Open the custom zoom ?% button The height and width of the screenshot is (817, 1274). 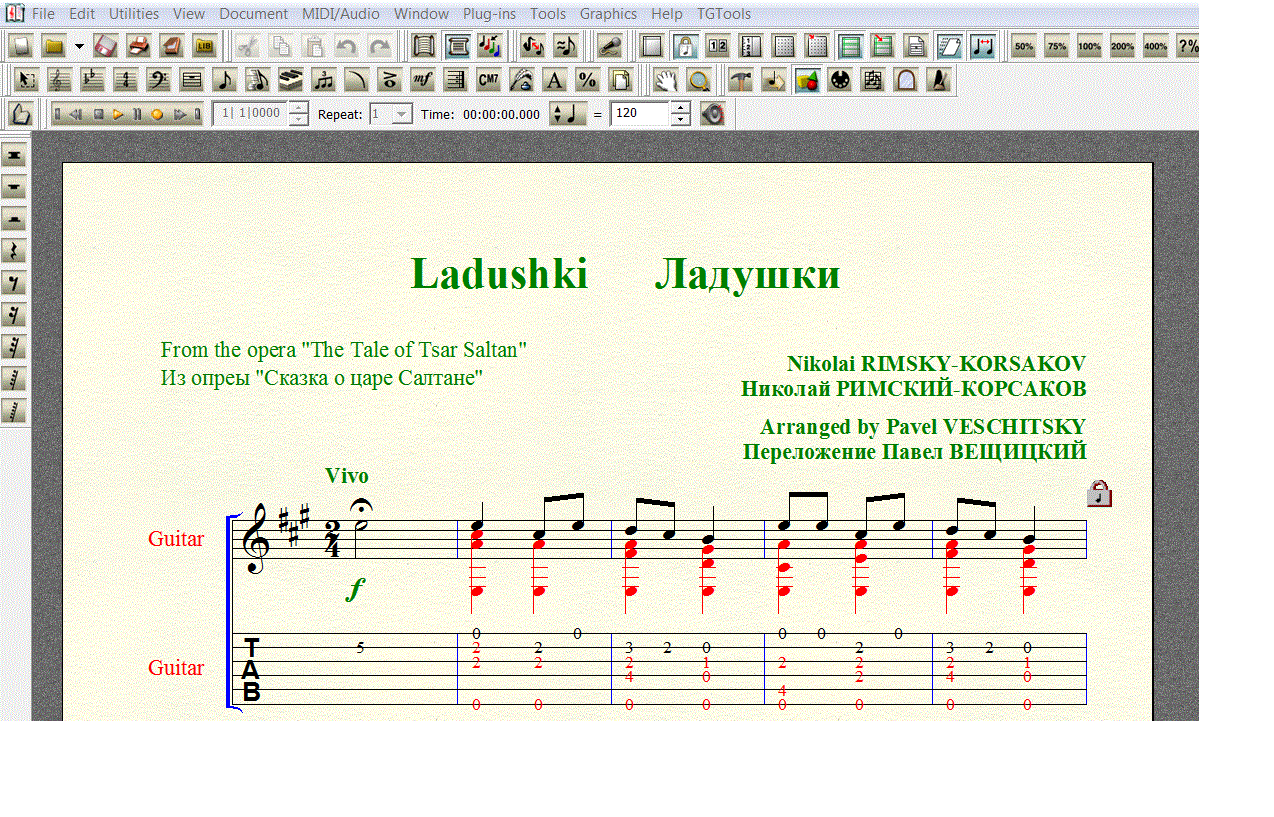(x=1188, y=46)
